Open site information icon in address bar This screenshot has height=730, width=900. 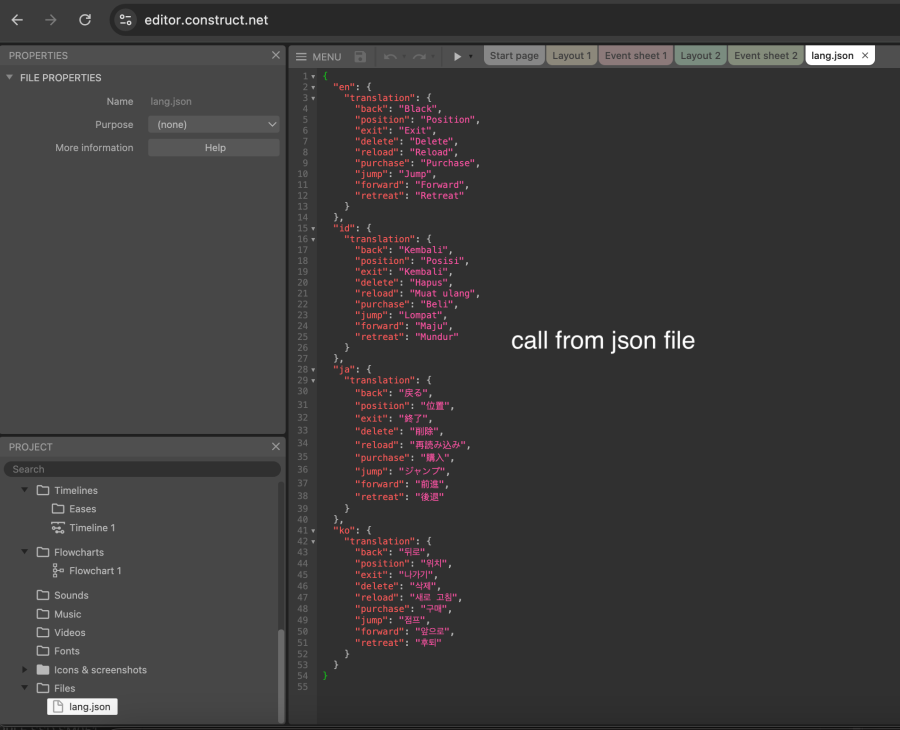pyautogui.click(x=125, y=20)
